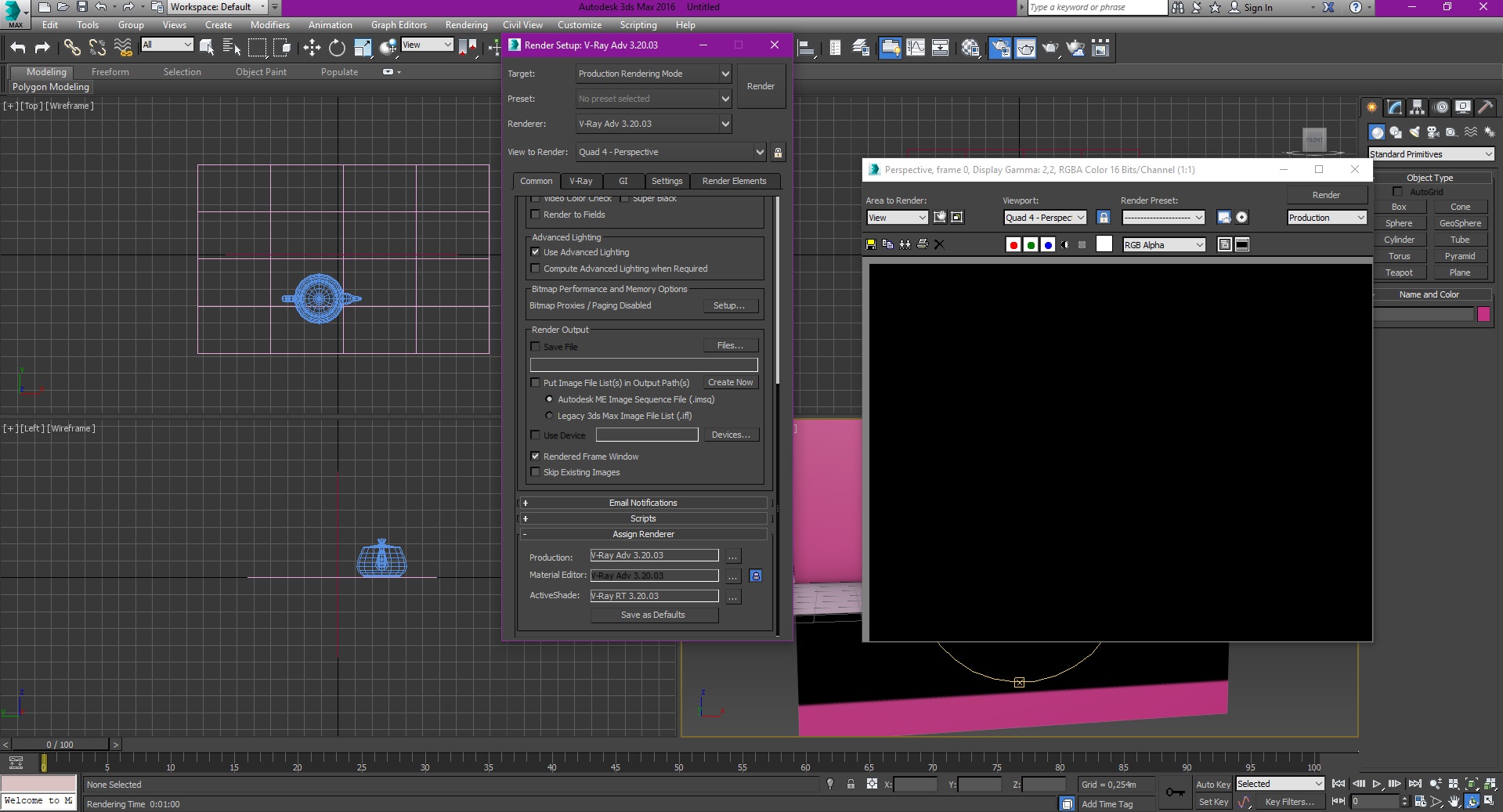This screenshot has height=812, width=1503.
Task: Print the rendered image
Action: (923, 244)
